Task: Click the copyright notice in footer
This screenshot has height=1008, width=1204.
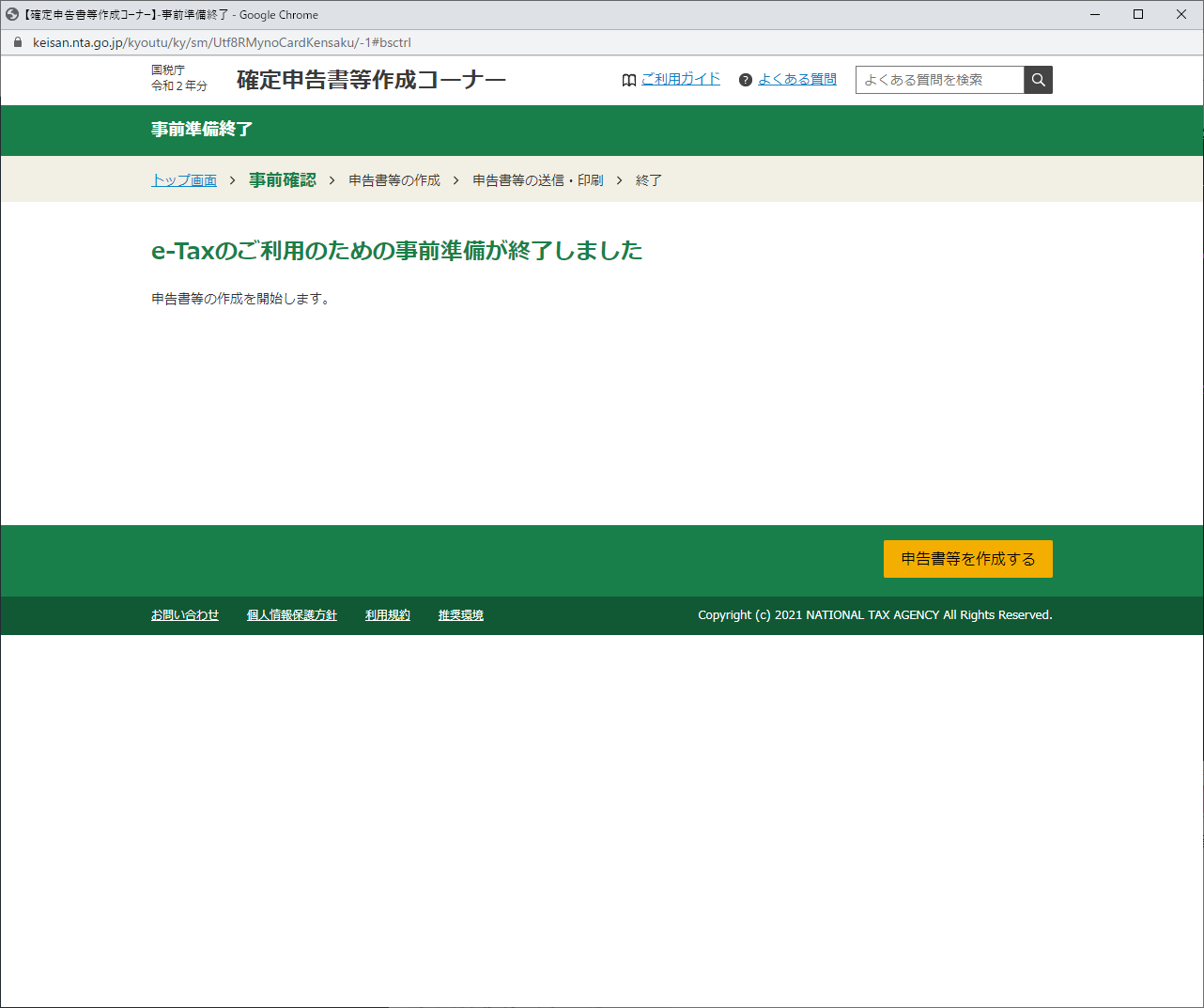Action: pos(875,615)
